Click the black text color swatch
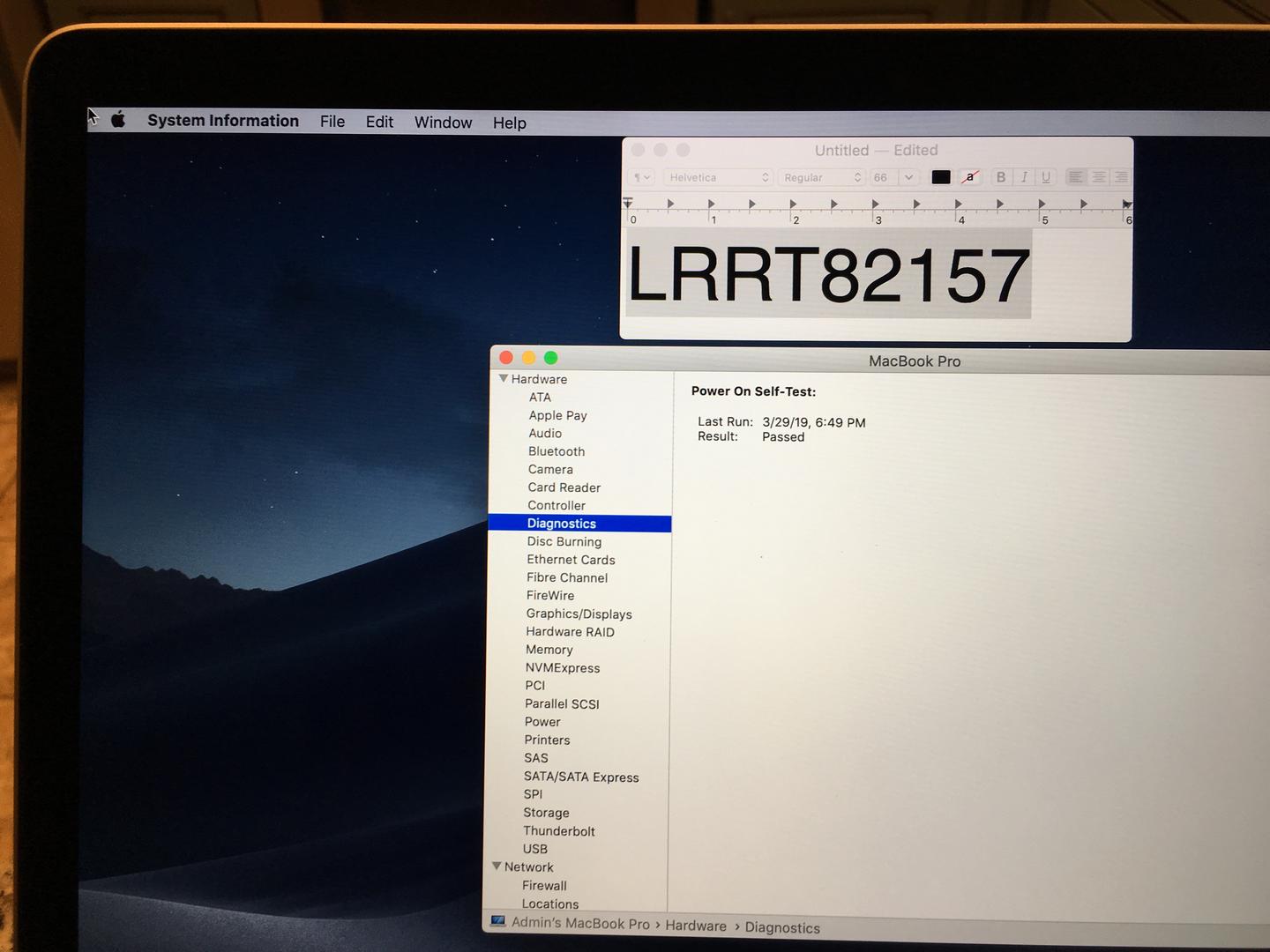 (x=941, y=177)
